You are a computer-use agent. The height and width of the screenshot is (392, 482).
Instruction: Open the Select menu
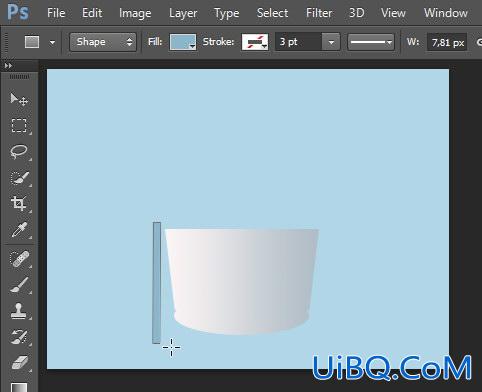point(272,13)
